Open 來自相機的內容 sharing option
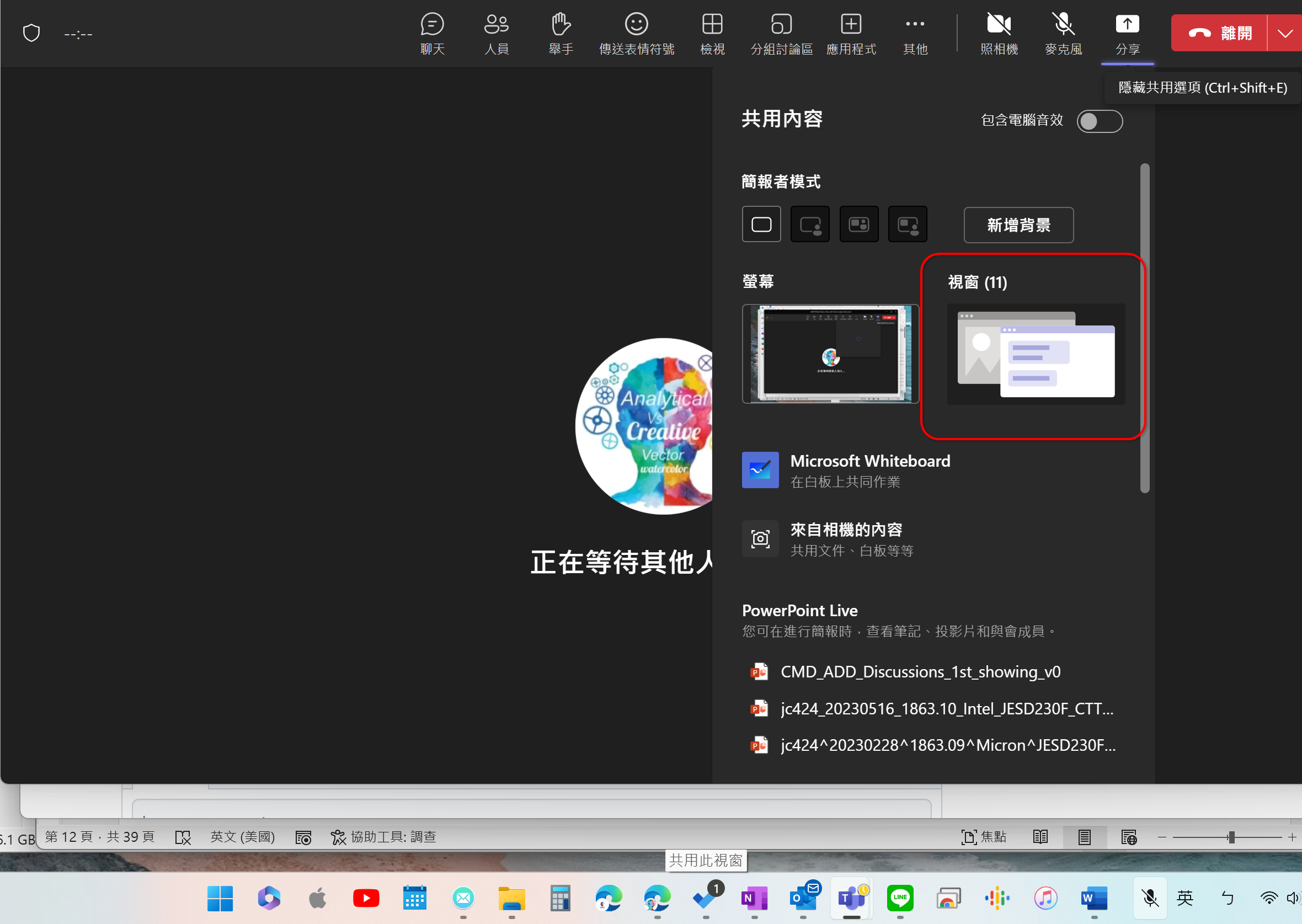The image size is (1302, 924). coord(847,538)
